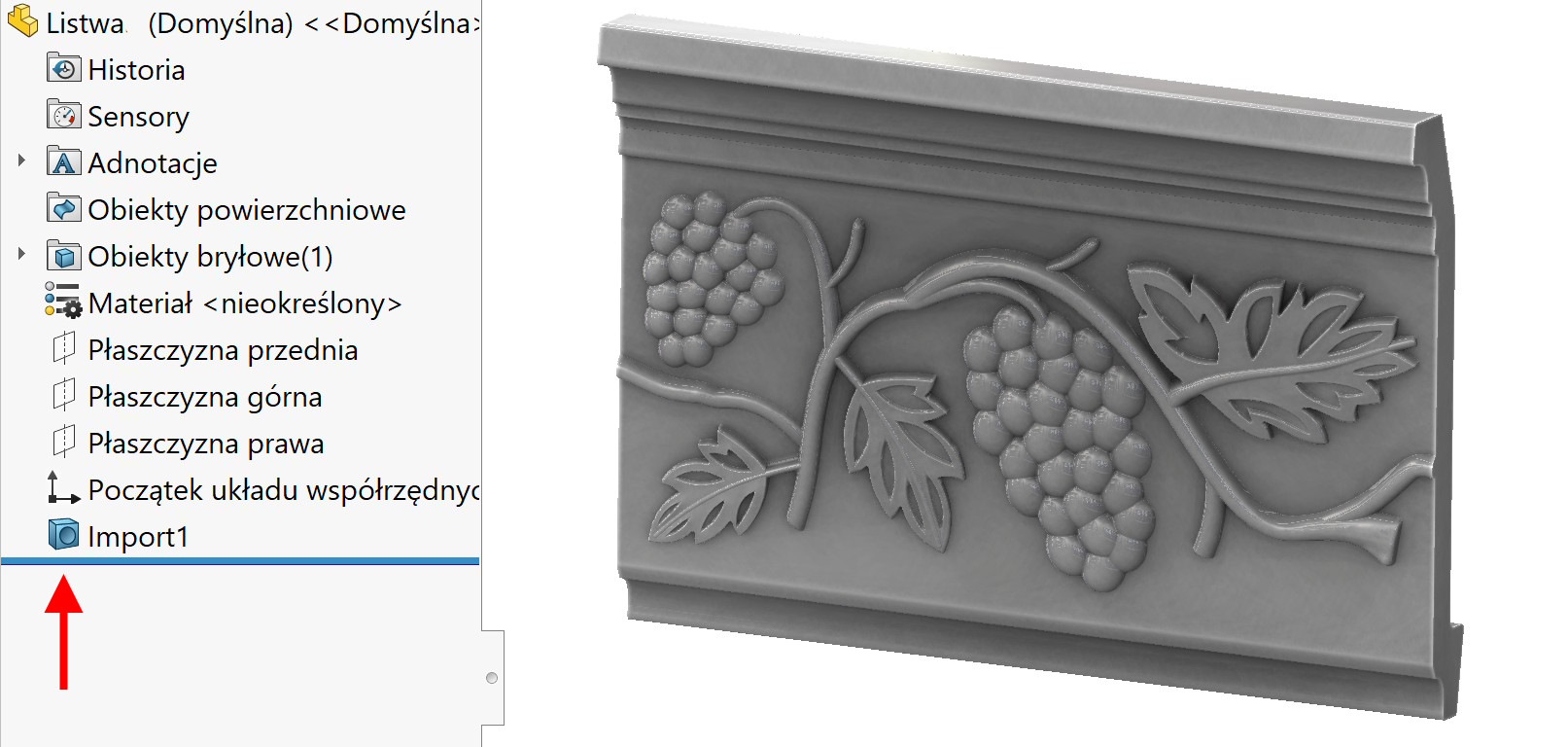
Task: Click the Import1 feature icon
Action: click(64, 535)
